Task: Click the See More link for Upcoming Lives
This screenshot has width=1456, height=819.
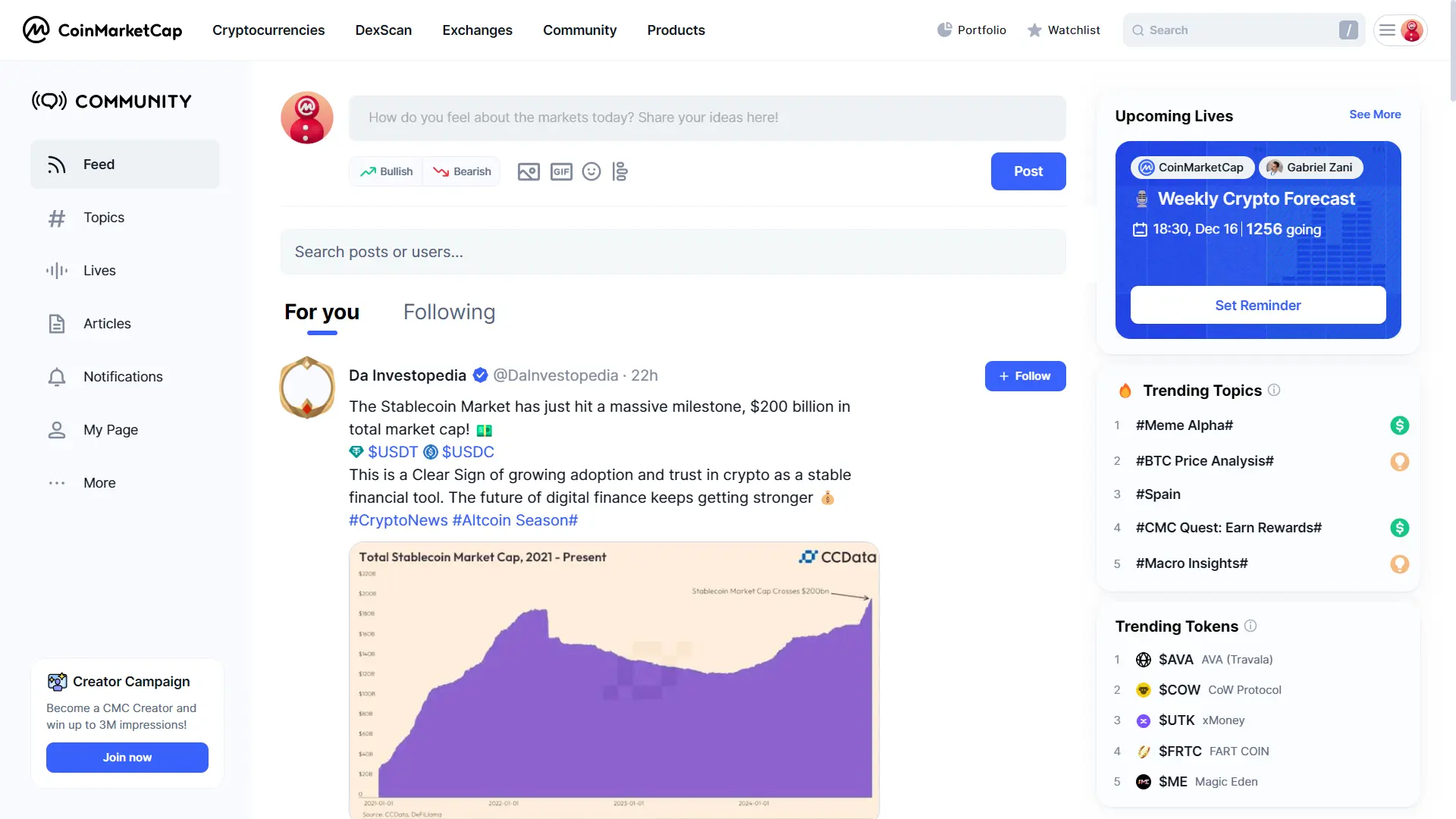Action: click(x=1376, y=114)
